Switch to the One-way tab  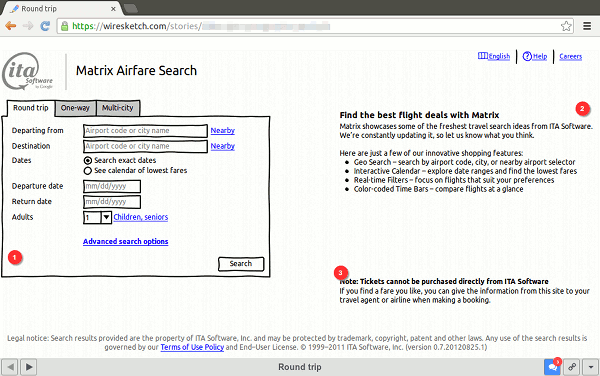point(75,108)
